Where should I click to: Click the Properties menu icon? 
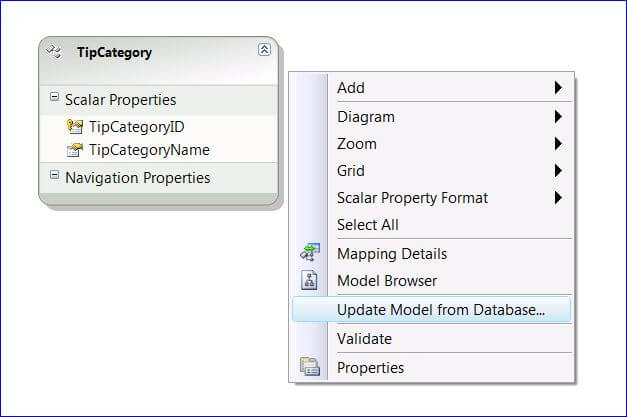point(310,367)
